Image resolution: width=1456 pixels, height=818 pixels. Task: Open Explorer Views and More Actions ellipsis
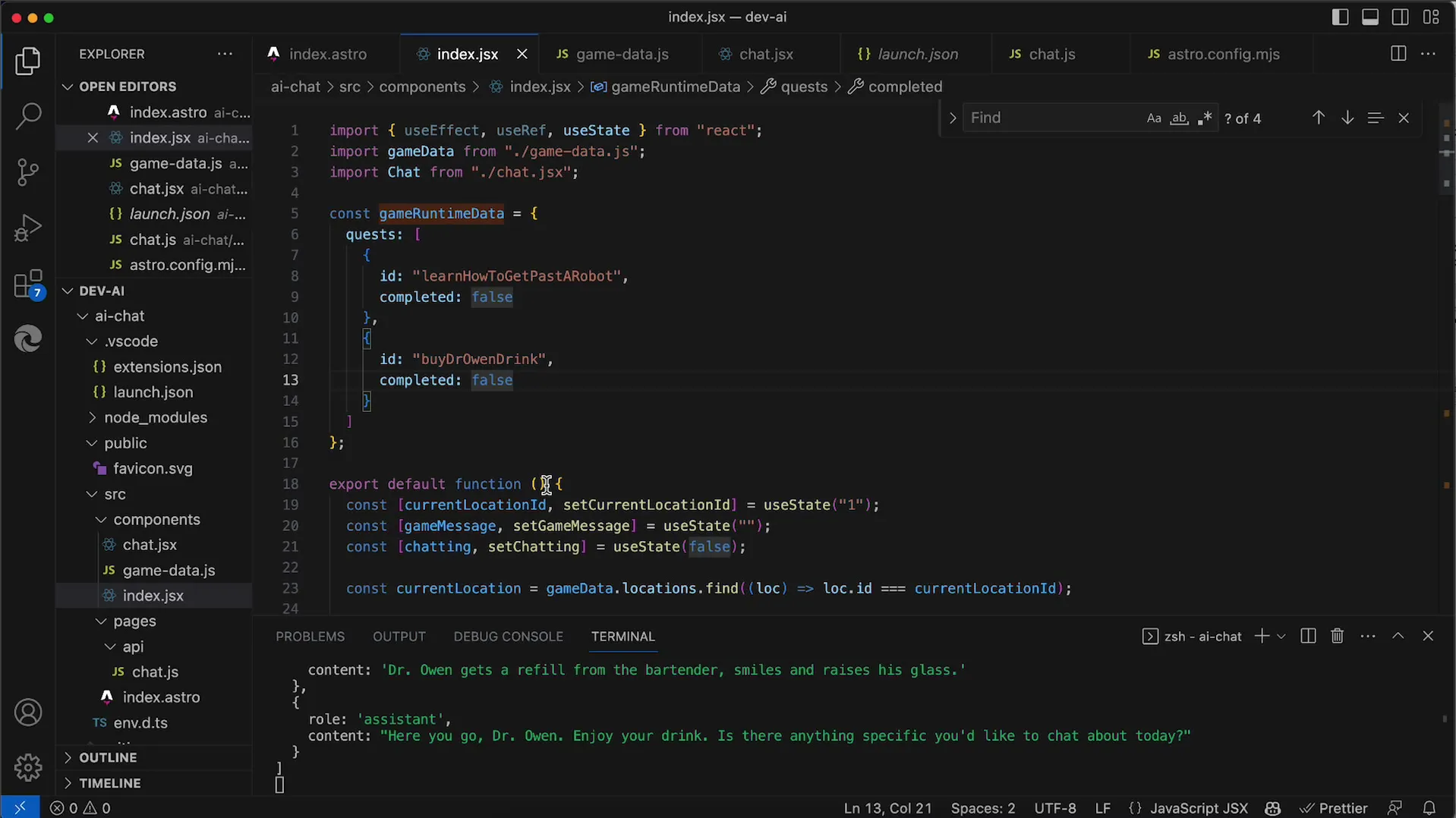(x=225, y=54)
